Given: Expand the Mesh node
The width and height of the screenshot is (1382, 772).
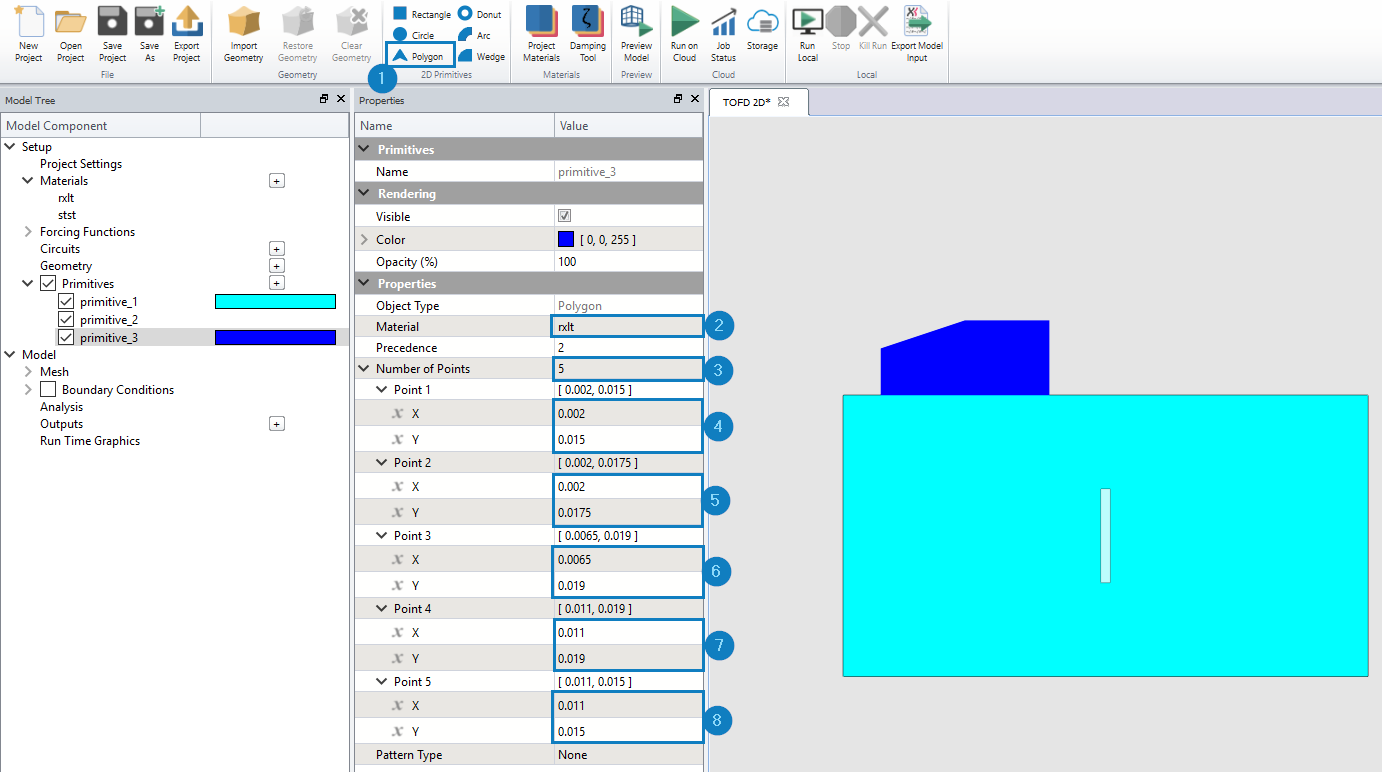Looking at the screenshot, I should [x=28, y=372].
